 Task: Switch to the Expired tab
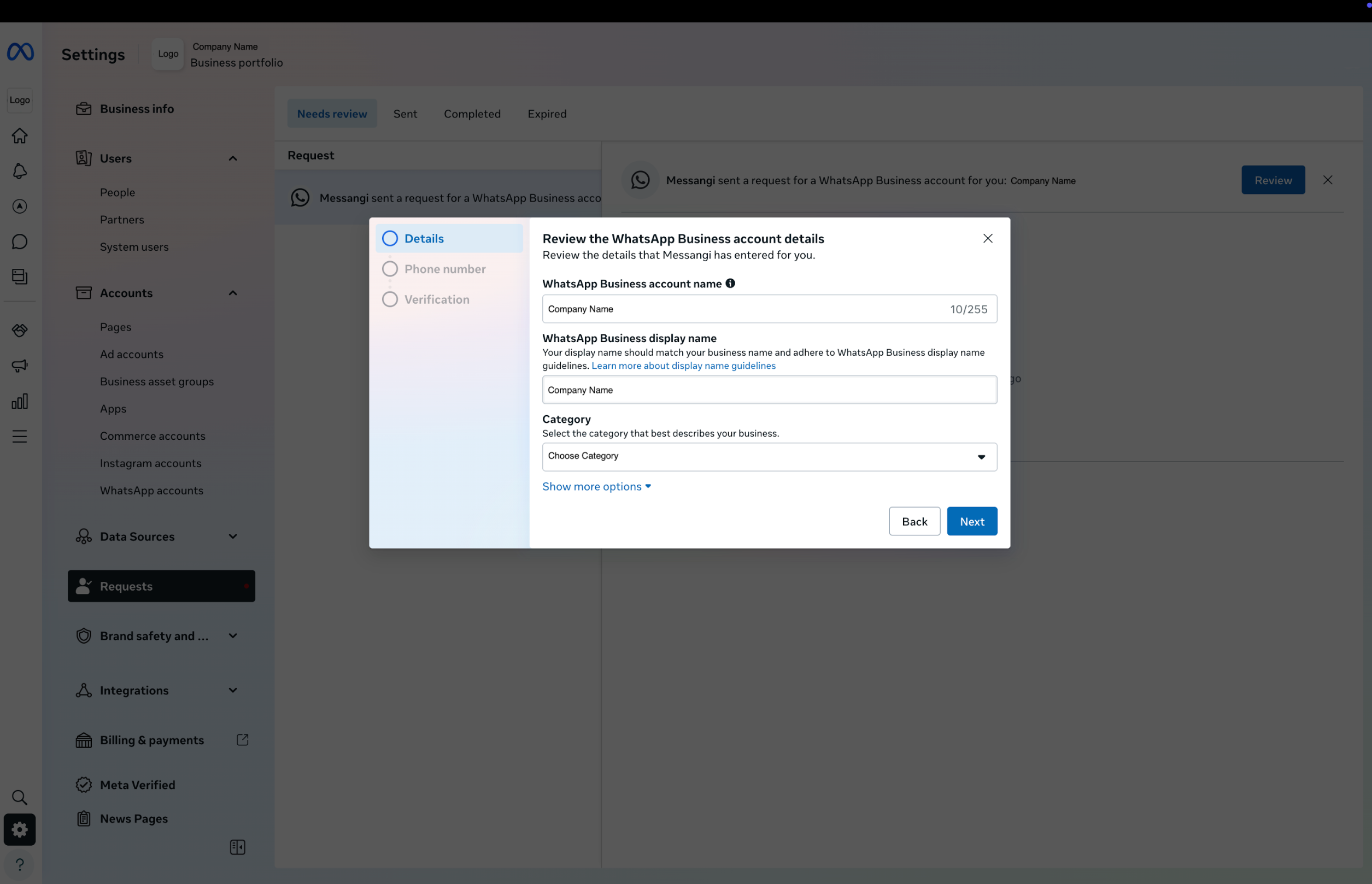(547, 114)
